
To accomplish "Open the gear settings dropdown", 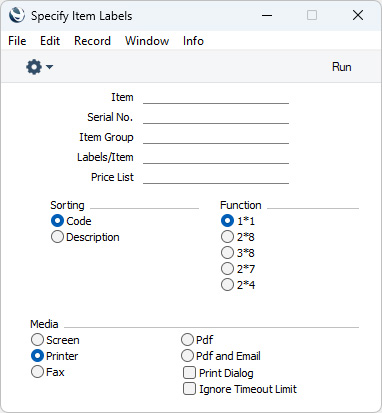I will (x=39, y=67).
